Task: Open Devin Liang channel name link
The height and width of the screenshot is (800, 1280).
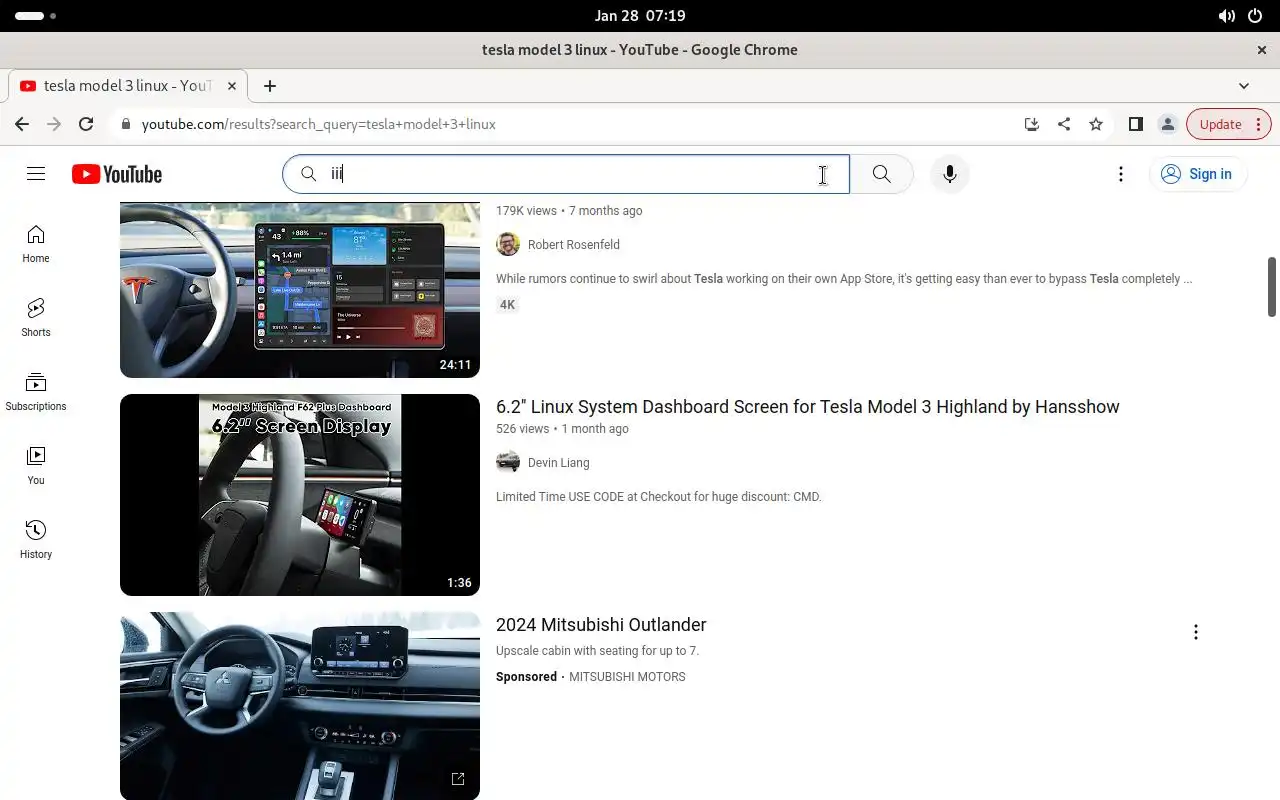Action: point(558,462)
